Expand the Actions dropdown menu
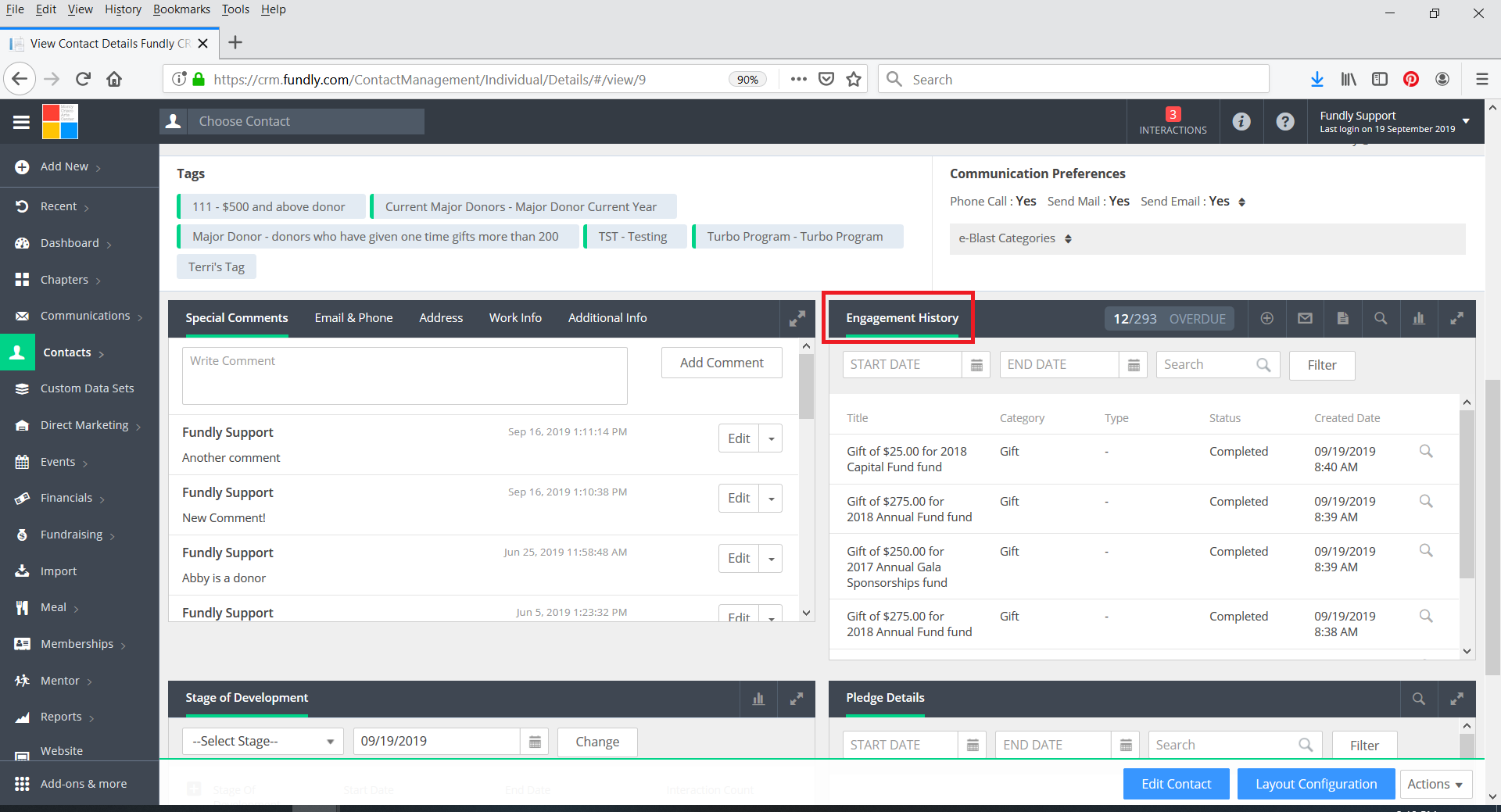The height and width of the screenshot is (812, 1501). coord(1435,784)
